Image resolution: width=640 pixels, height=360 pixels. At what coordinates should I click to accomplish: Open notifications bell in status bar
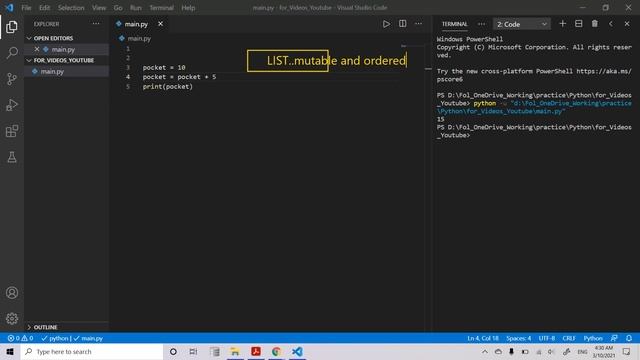tap(629, 338)
